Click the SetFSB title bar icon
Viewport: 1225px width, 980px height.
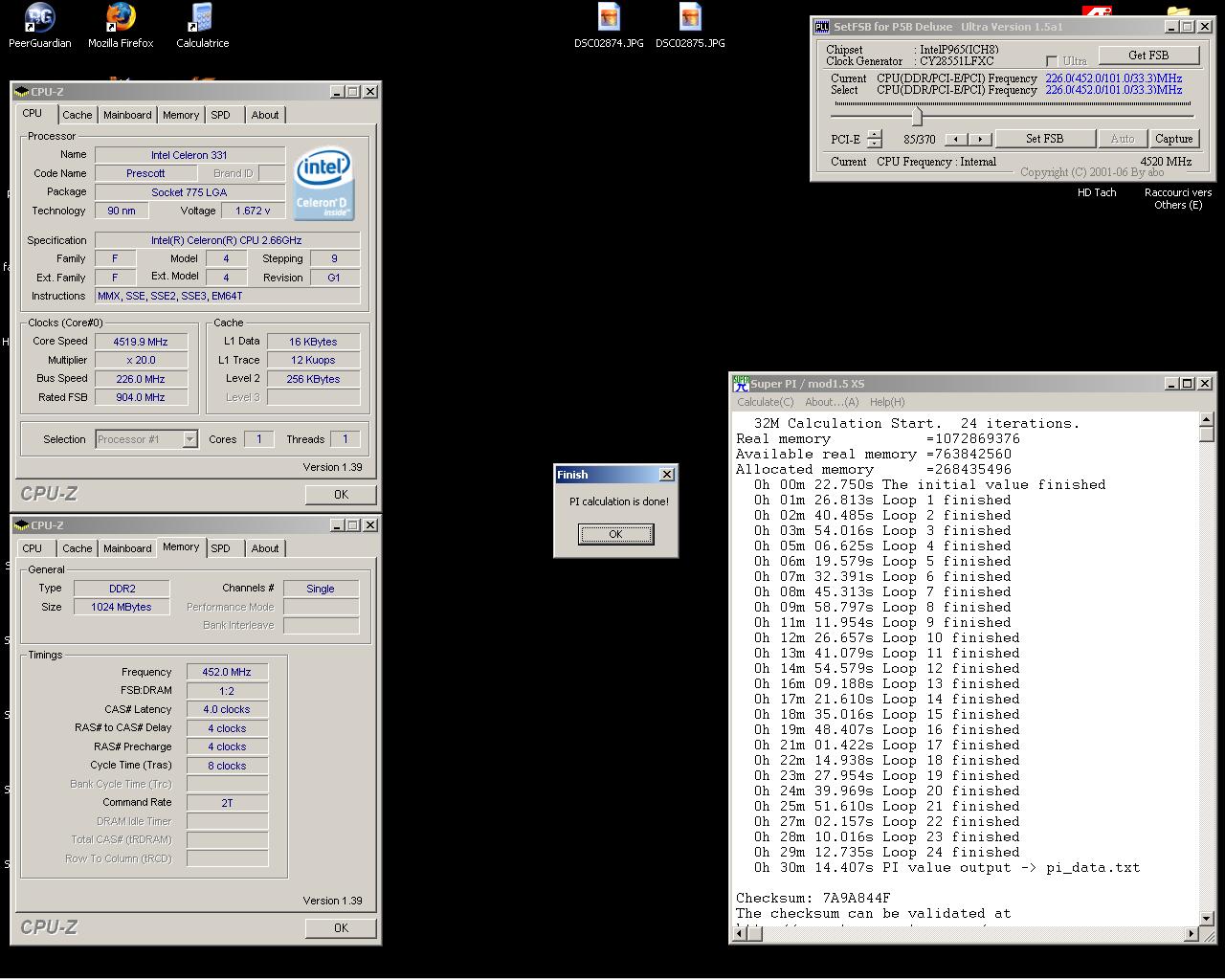(822, 27)
